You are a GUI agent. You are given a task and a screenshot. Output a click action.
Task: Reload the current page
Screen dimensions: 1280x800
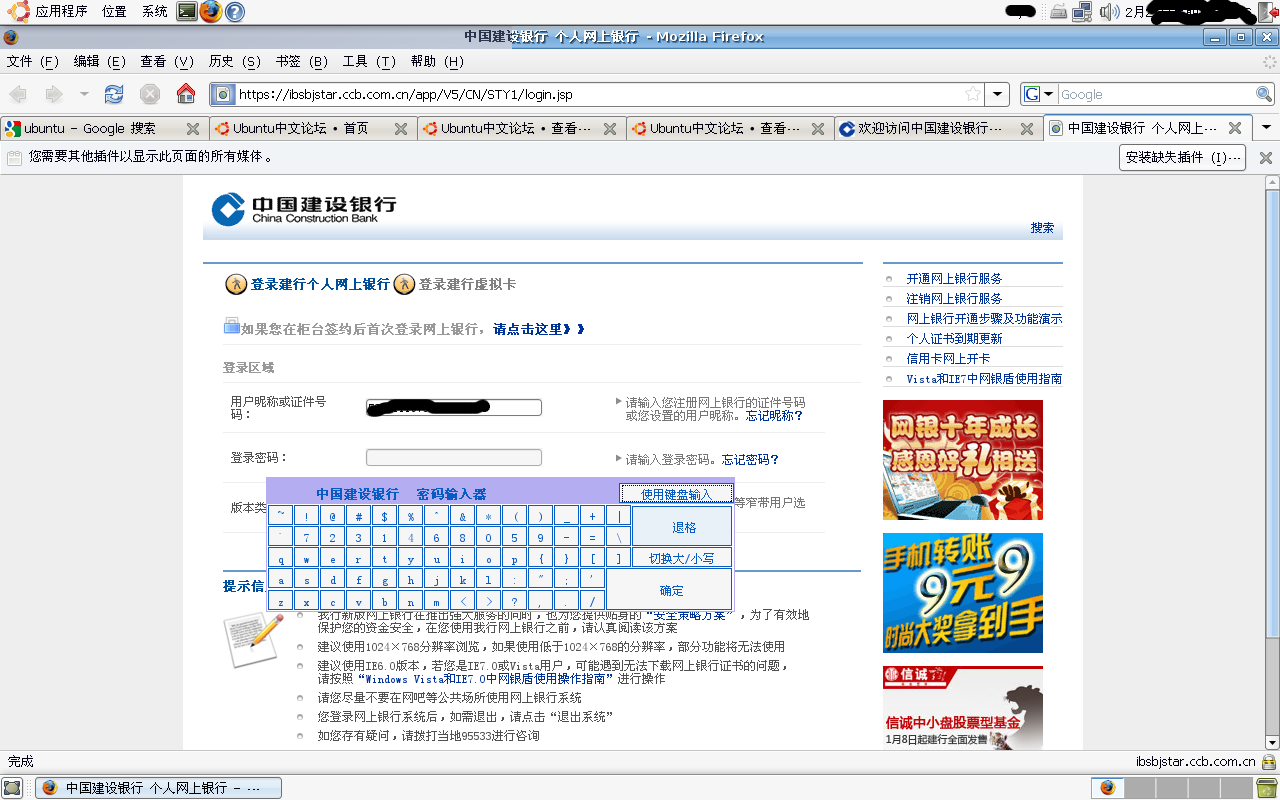(114, 94)
